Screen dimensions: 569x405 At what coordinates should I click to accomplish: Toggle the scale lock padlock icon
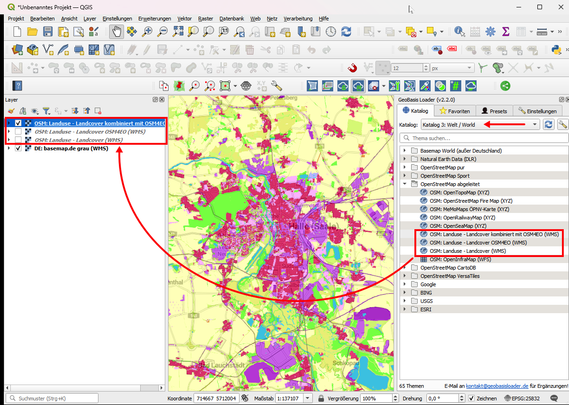click(321, 398)
